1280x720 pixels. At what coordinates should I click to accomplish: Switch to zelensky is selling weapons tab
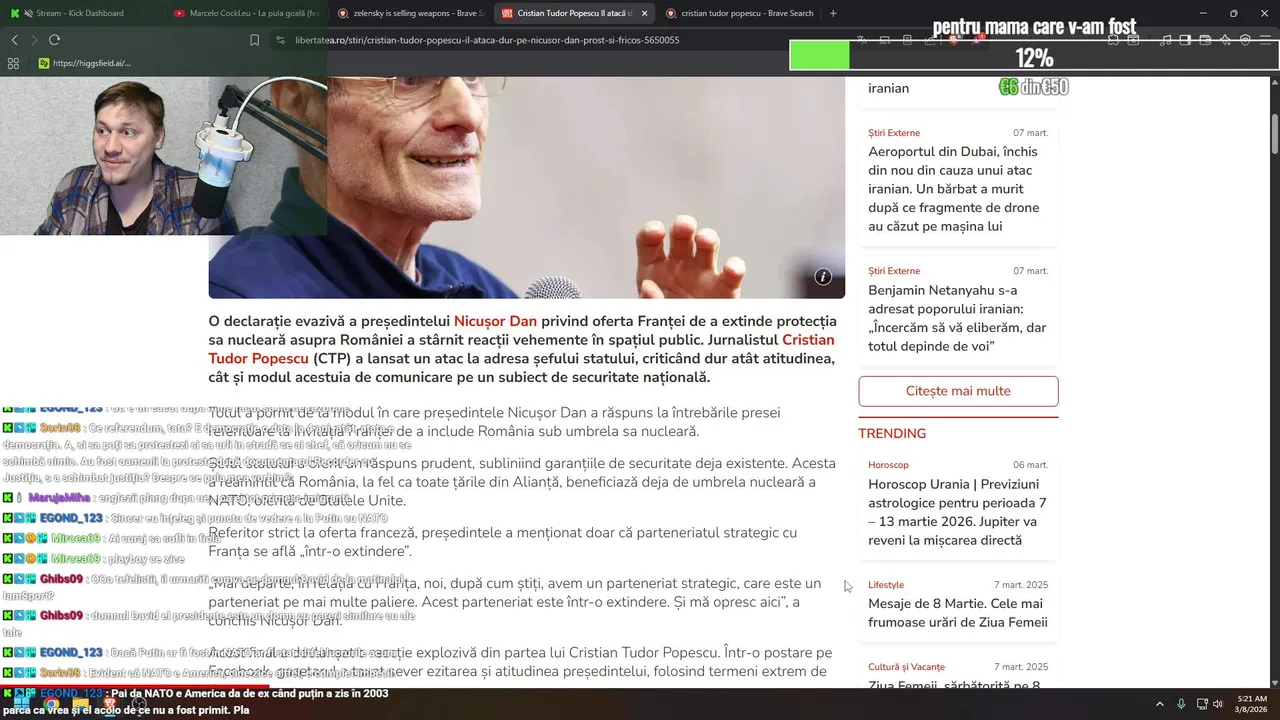pos(410,13)
